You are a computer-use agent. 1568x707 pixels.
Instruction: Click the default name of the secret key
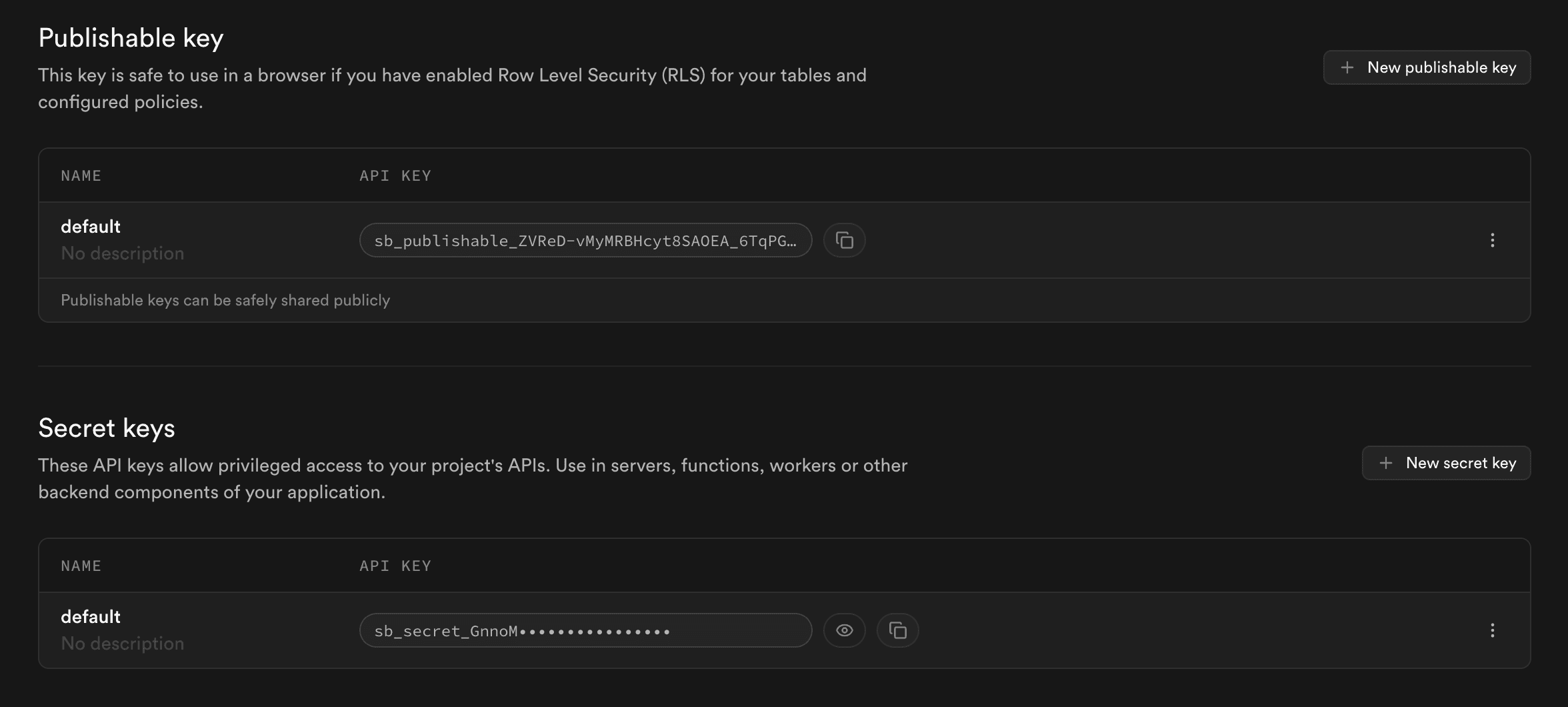coord(90,616)
